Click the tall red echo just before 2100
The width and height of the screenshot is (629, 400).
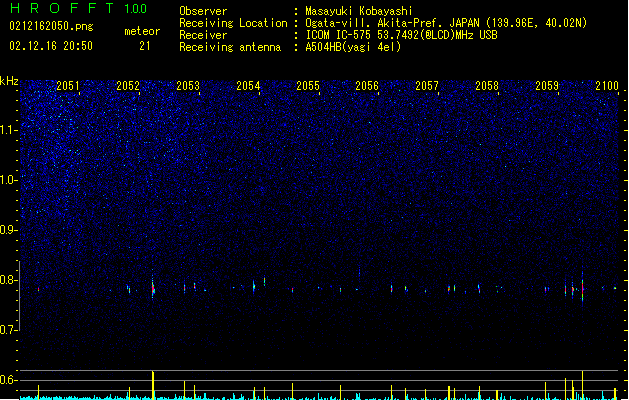point(582,287)
